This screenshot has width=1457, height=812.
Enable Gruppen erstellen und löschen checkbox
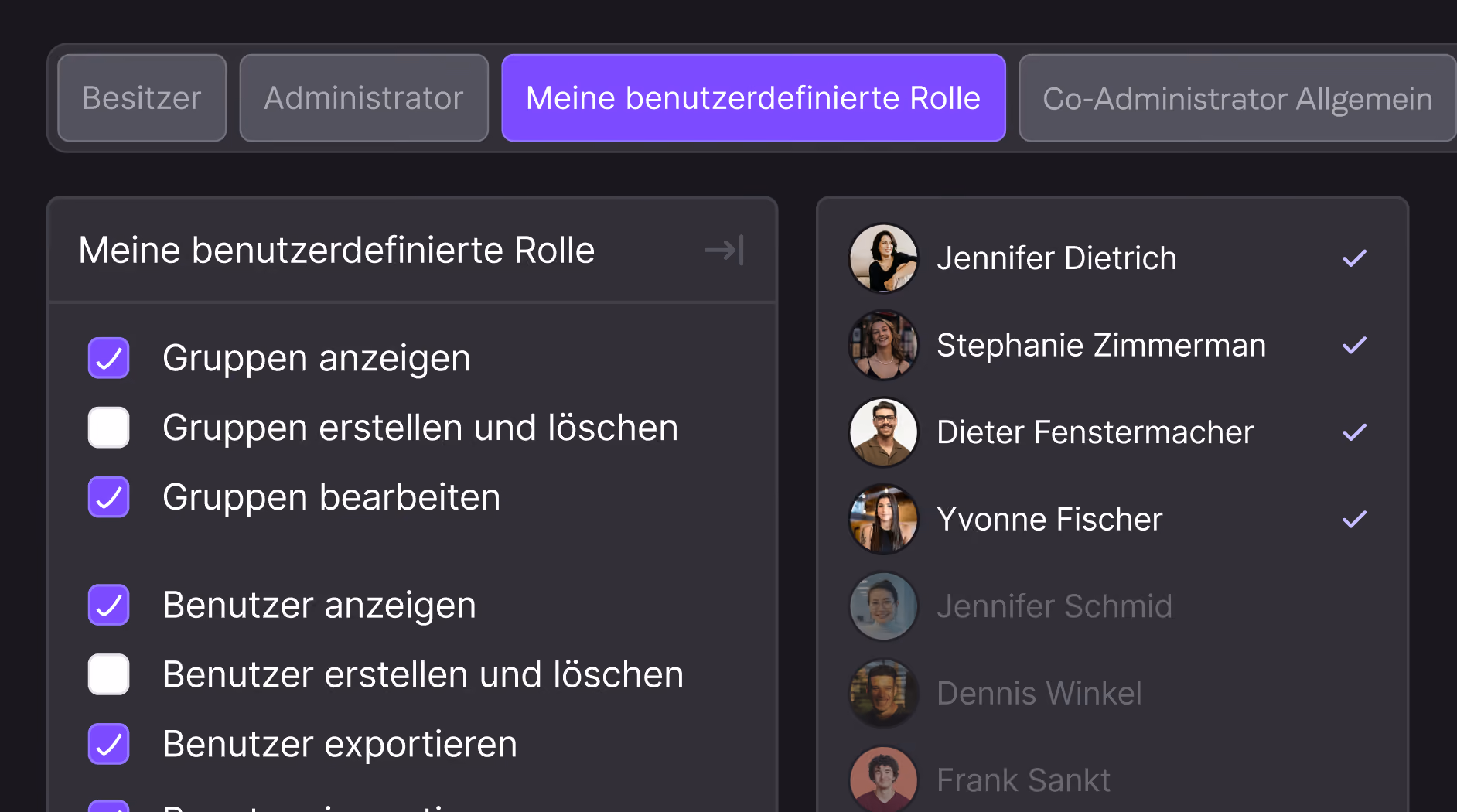point(108,428)
